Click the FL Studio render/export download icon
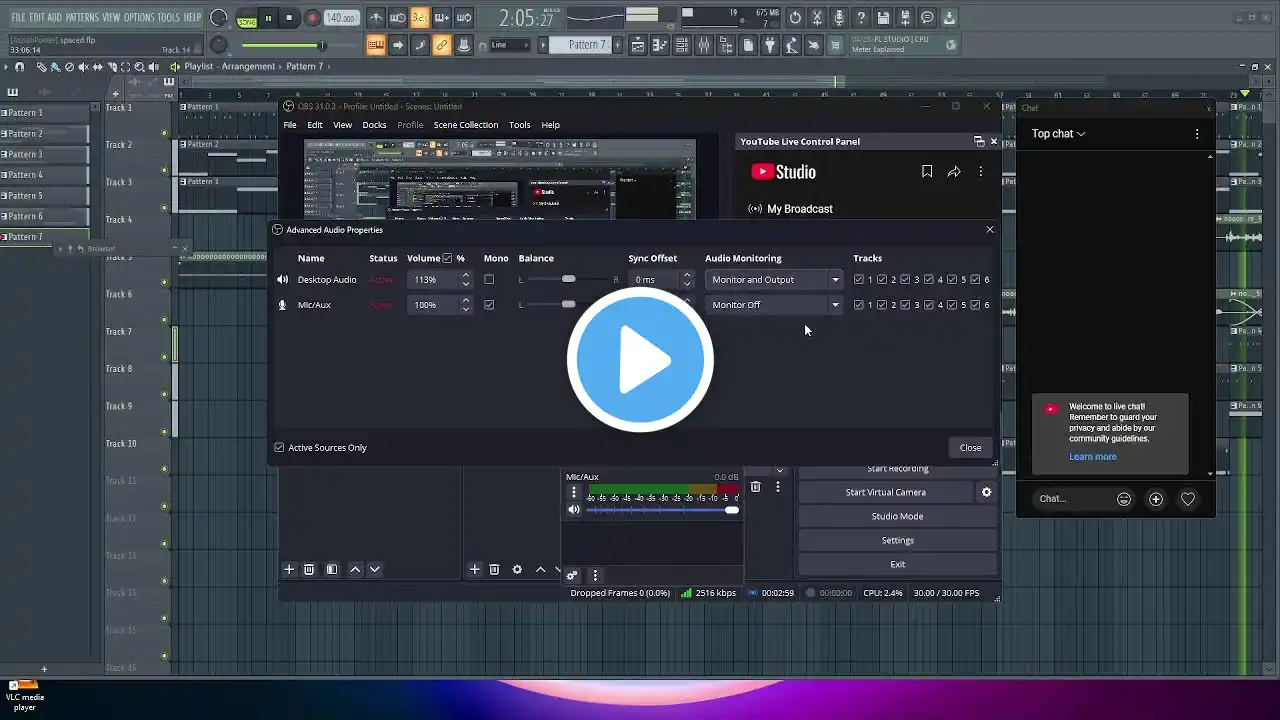This screenshot has height=720, width=1280. point(949,18)
